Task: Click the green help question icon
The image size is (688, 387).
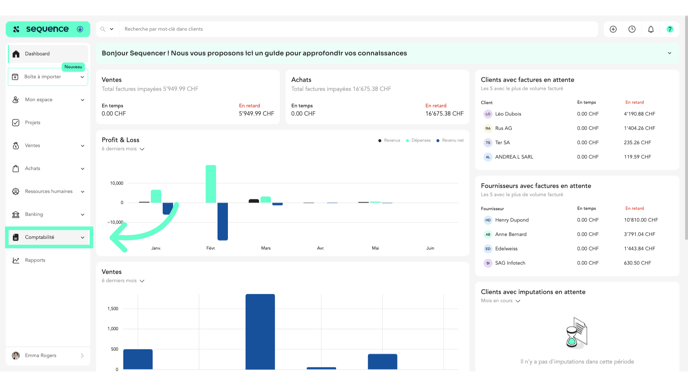Action: (670, 29)
